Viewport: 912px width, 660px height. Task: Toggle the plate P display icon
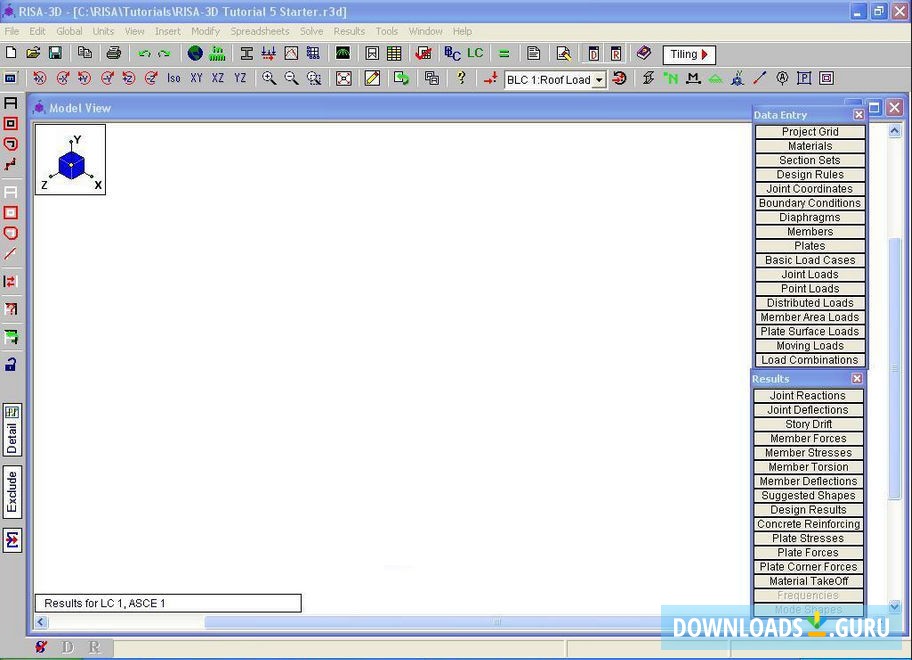point(804,78)
